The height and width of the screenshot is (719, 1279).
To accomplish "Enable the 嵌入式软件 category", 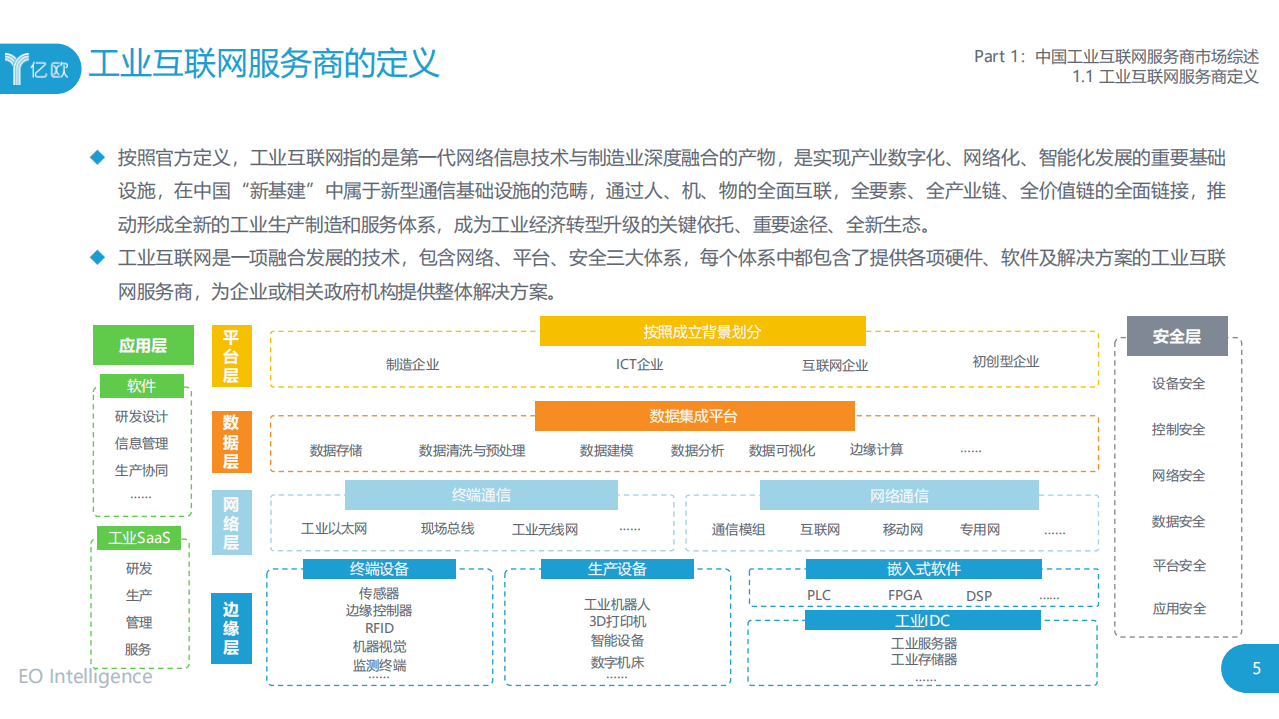I will point(921,568).
